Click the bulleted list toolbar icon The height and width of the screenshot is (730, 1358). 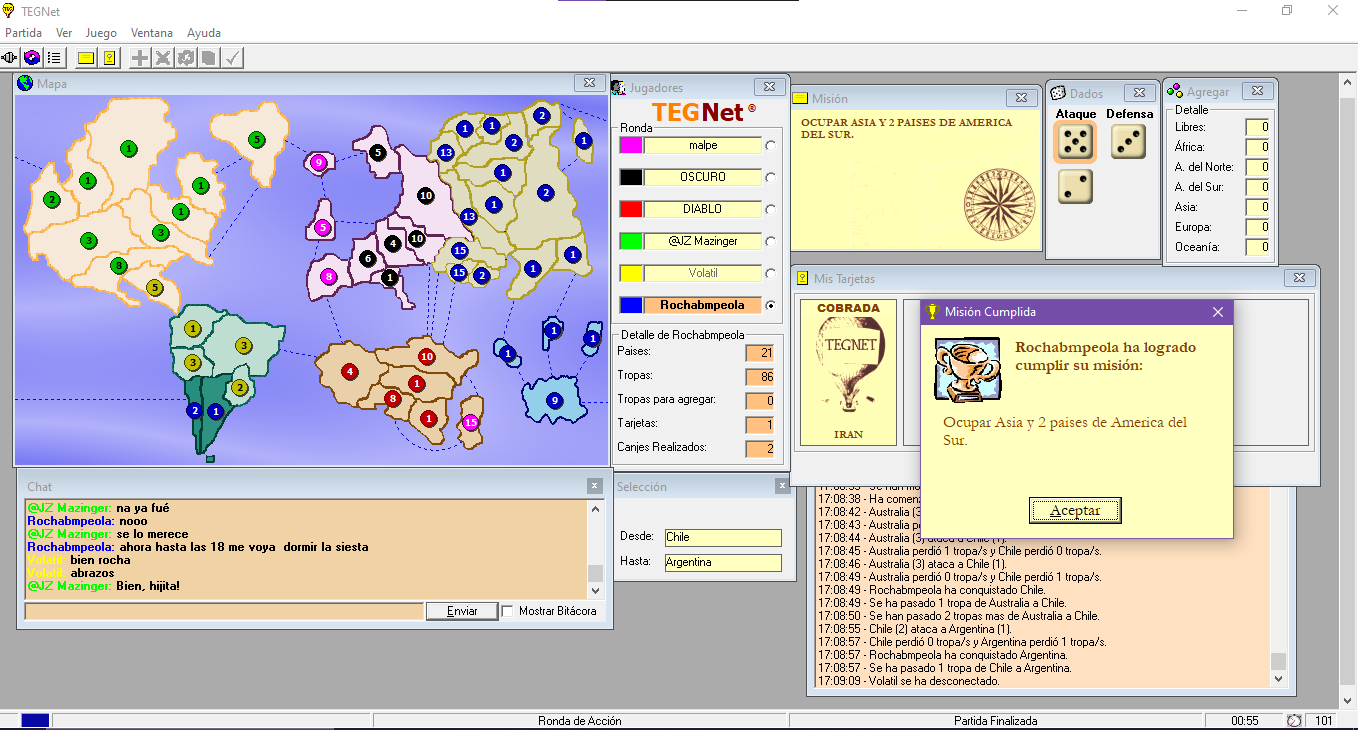click(x=55, y=58)
